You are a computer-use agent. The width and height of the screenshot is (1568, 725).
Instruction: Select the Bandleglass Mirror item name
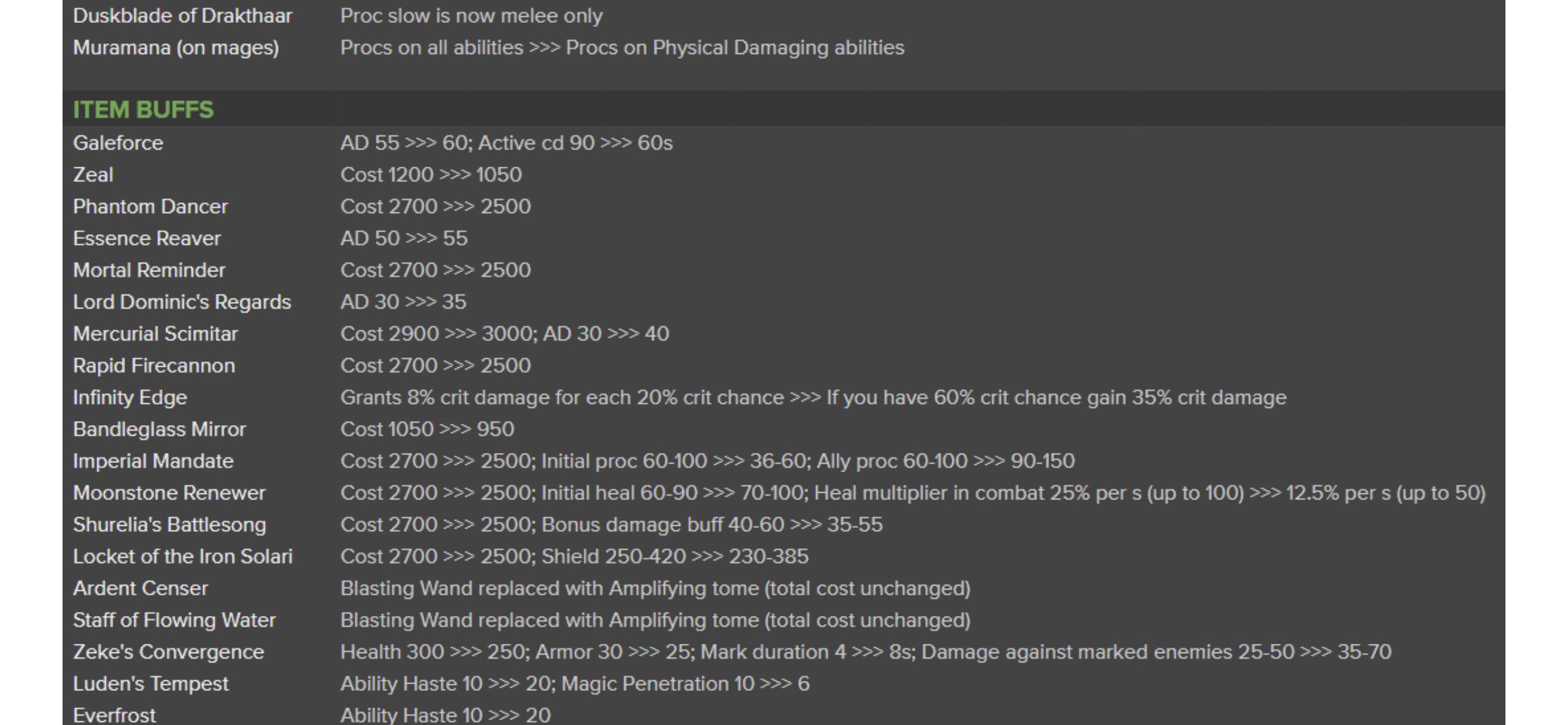point(159,429)
